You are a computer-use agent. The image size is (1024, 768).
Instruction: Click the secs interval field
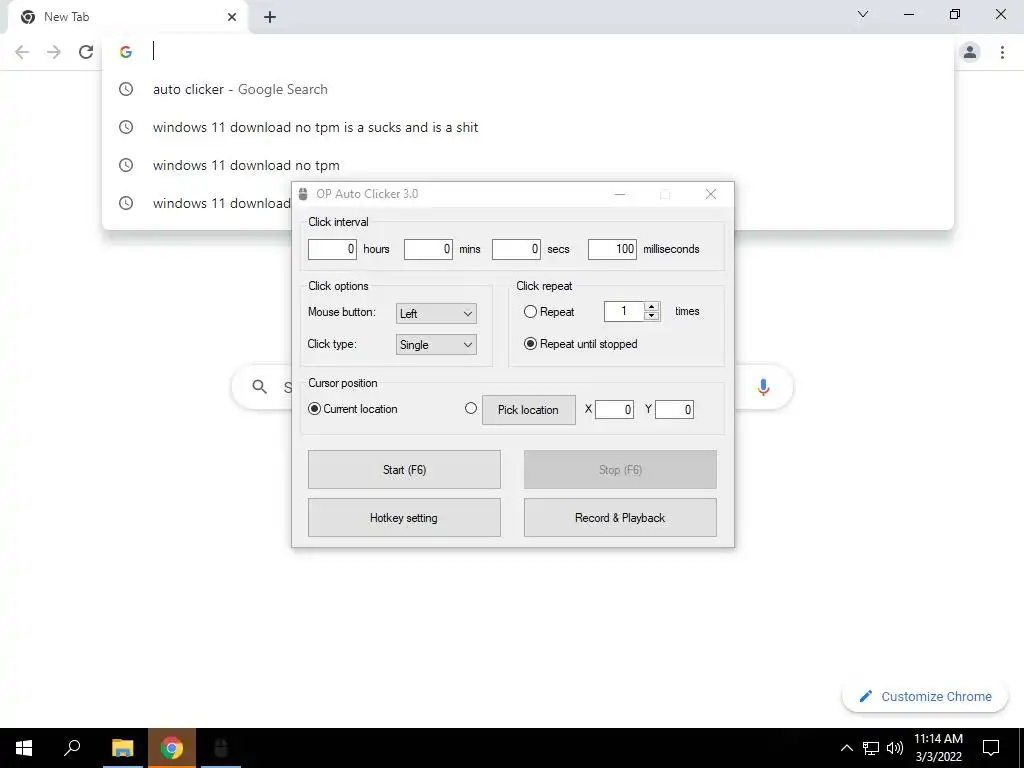[516, 249]
